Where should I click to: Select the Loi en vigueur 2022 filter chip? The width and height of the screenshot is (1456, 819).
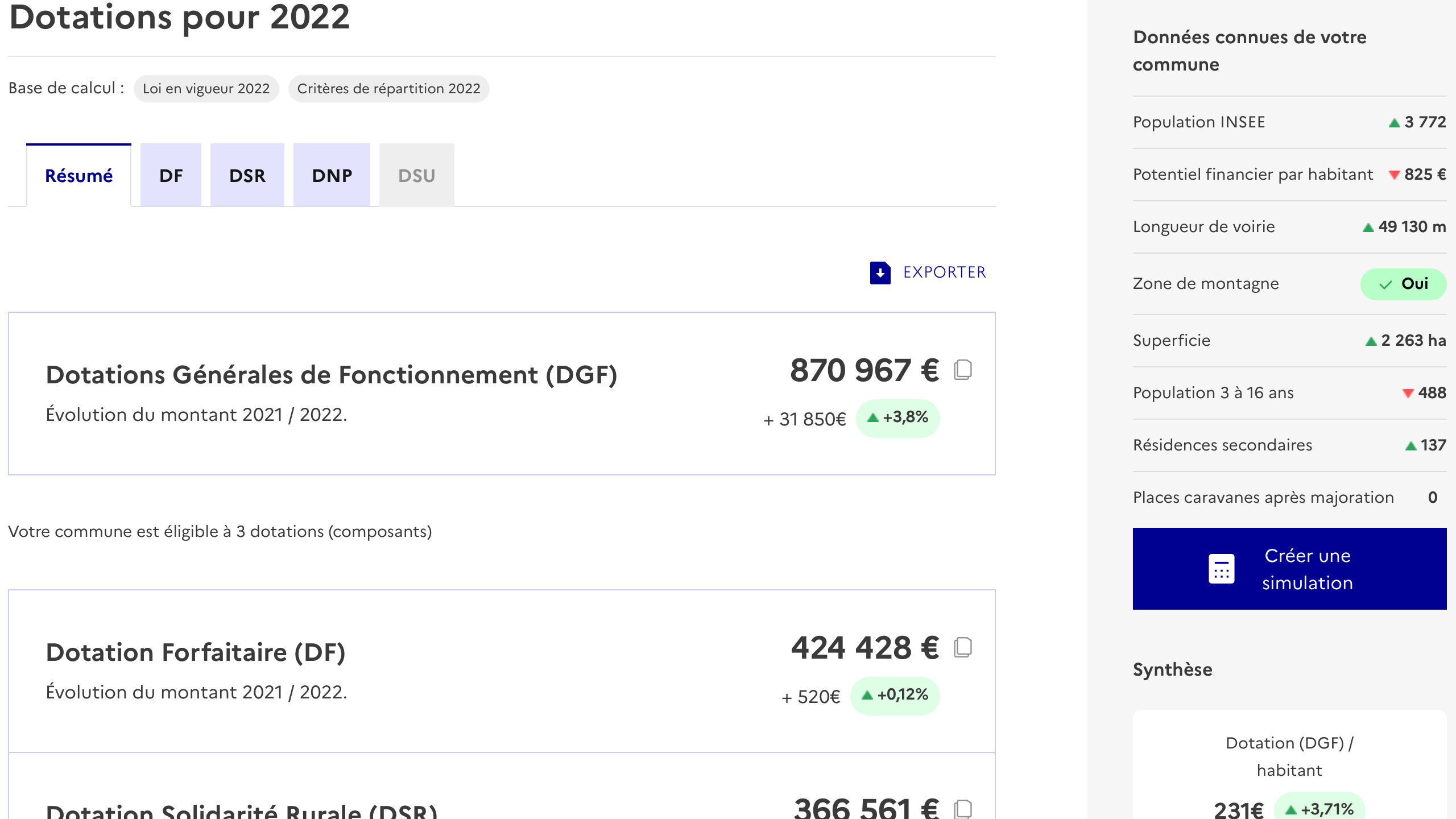tap(206, 89)
